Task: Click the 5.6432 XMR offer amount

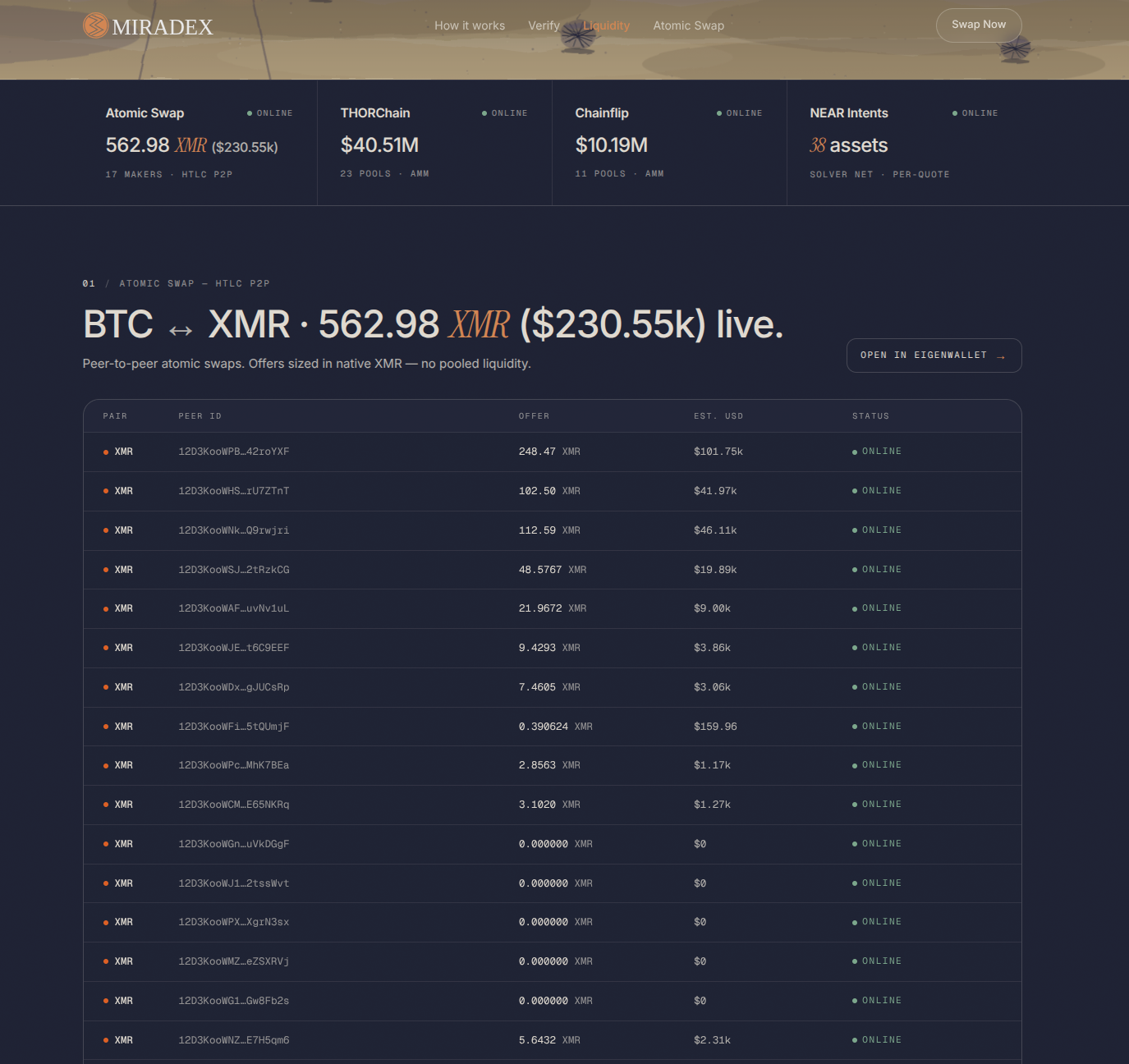Action: tap(549, 1040)
